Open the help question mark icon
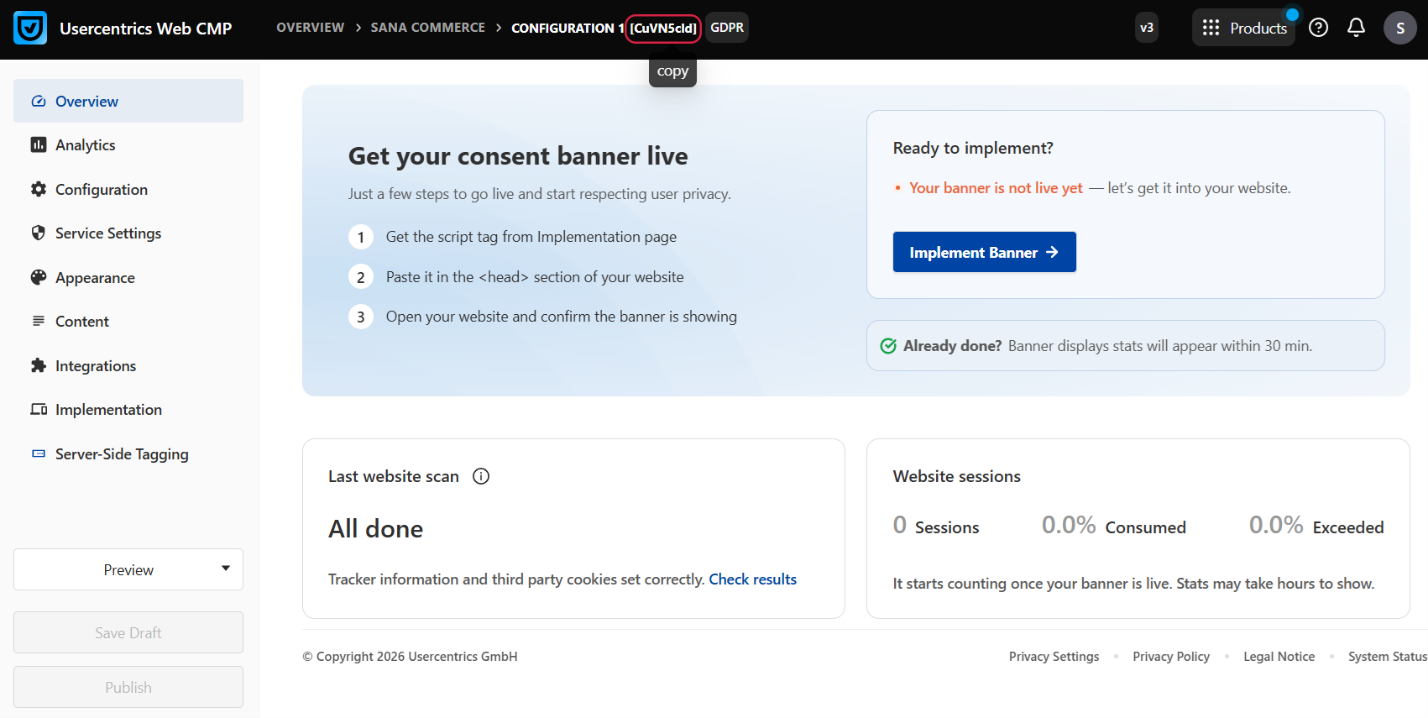The width and height of the screenshot is (1428, 718). point(1318,28)
